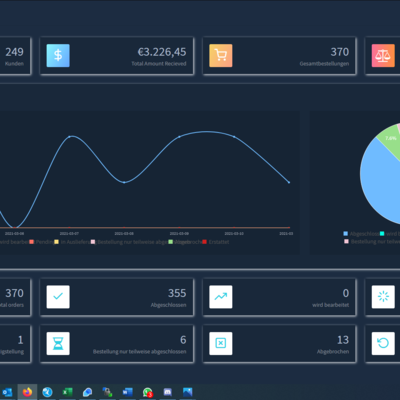Click the pink balance scale icon
The image size is (400, 400).
[383, 55]
